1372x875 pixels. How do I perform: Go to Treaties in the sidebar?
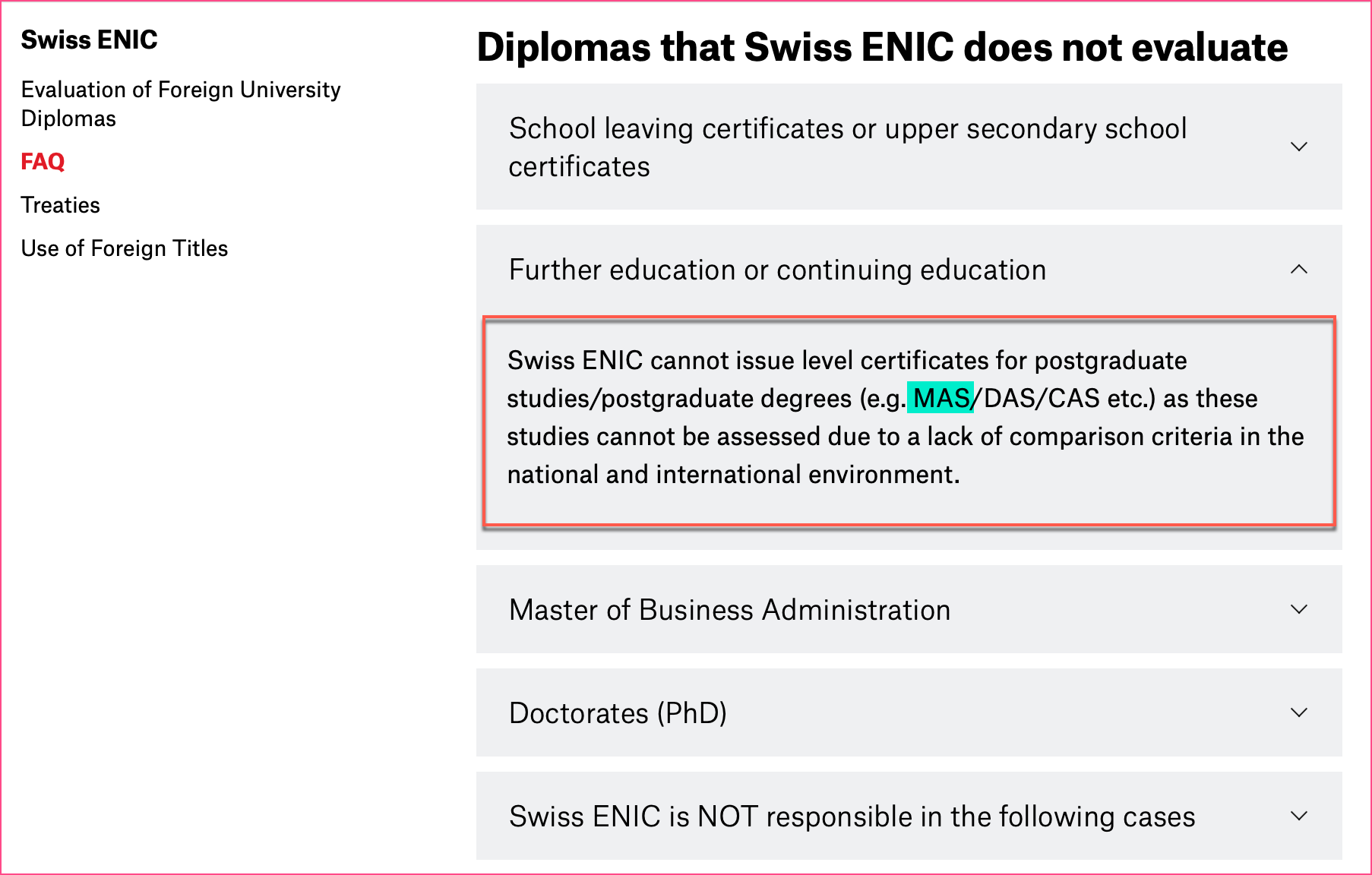[x=61, y=205]
